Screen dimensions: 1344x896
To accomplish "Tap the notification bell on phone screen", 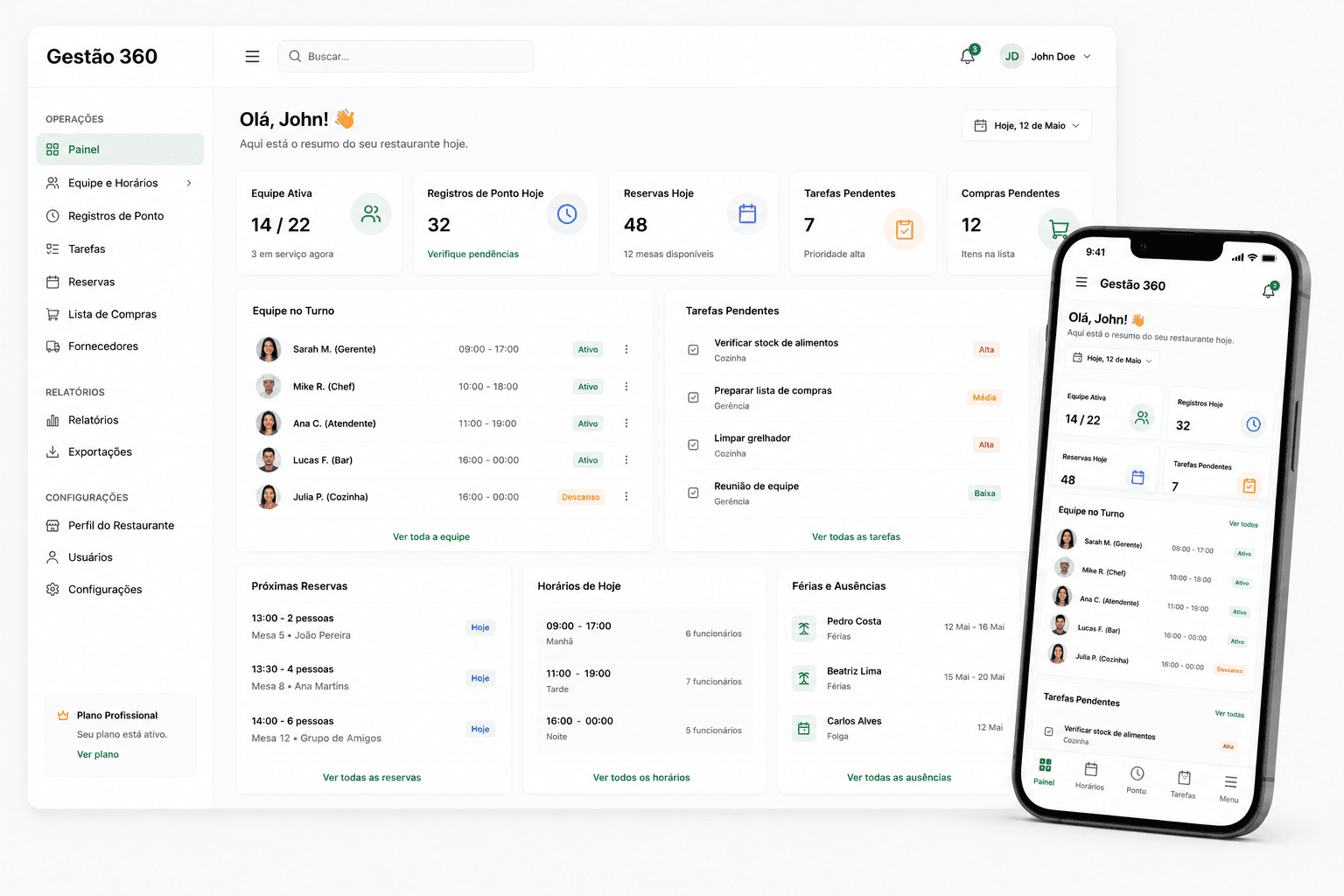I will coord(1269,291).
